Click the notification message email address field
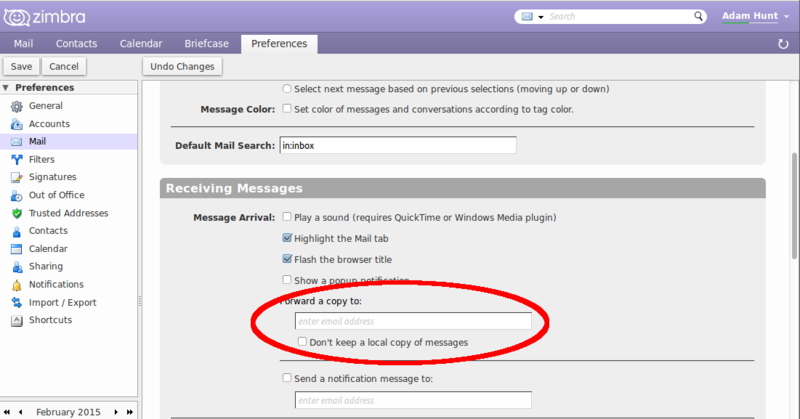 413,400
